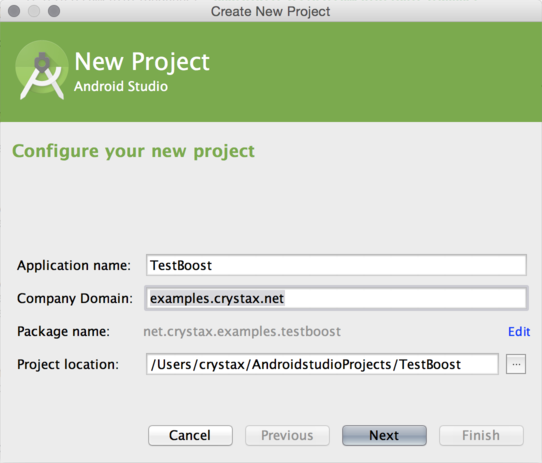Viewport: 542px width, 463px height.
Task: Click the Configure your new project heading
Action: [x=133, y=151]
